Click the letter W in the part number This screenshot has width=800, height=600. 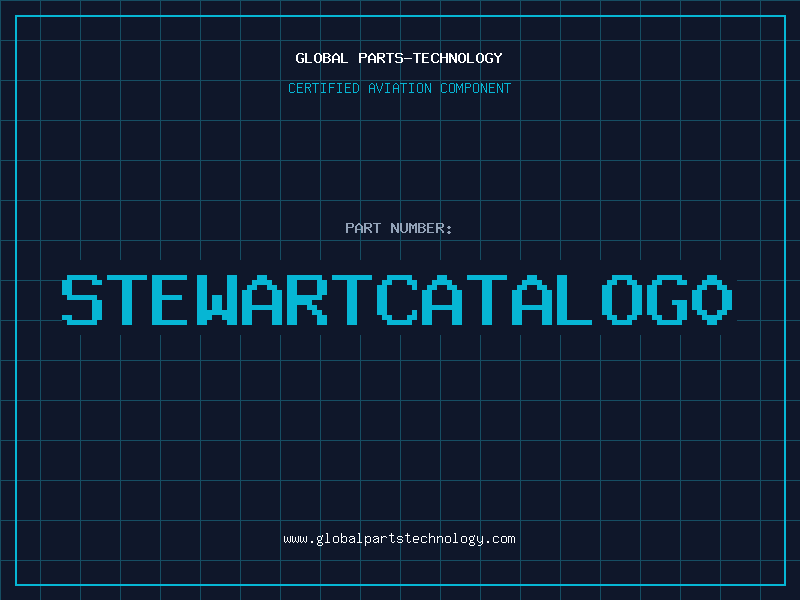(x=221, y=299)
